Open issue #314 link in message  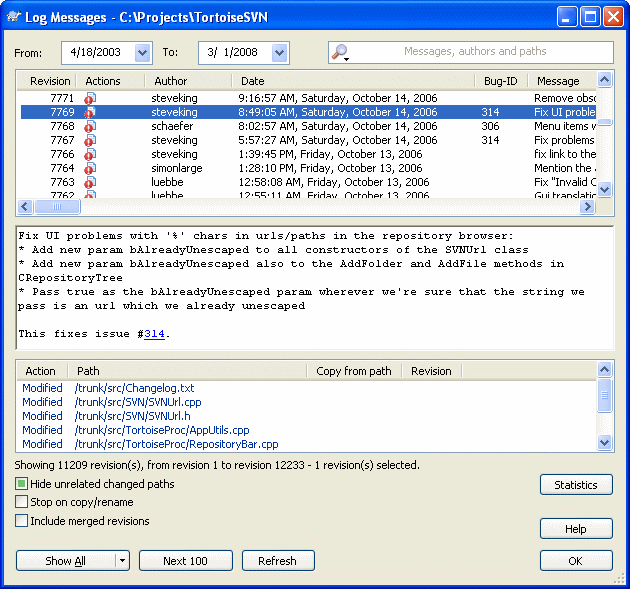(x=154, y=334)
